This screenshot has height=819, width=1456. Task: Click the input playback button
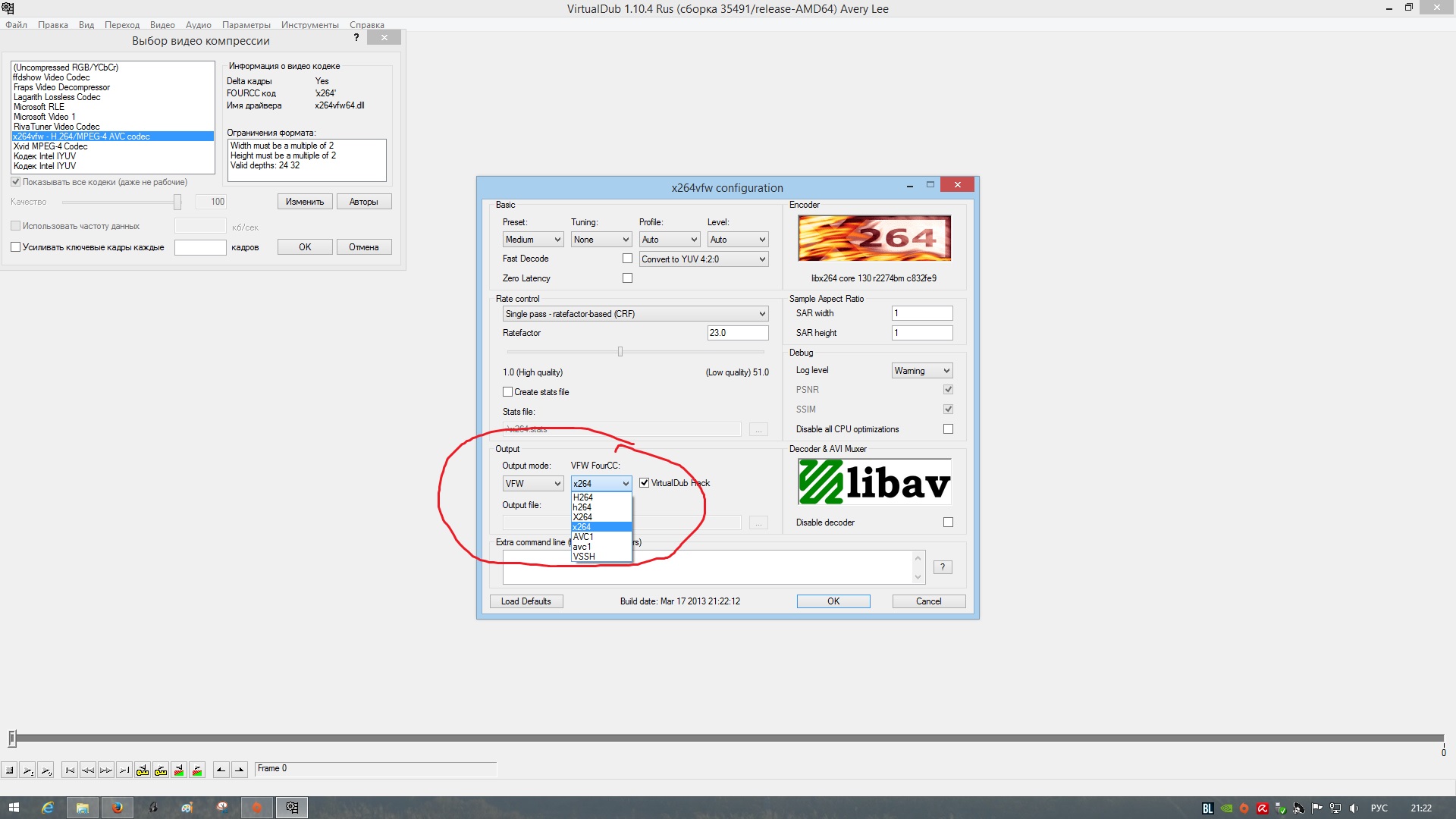coord(27,770)
